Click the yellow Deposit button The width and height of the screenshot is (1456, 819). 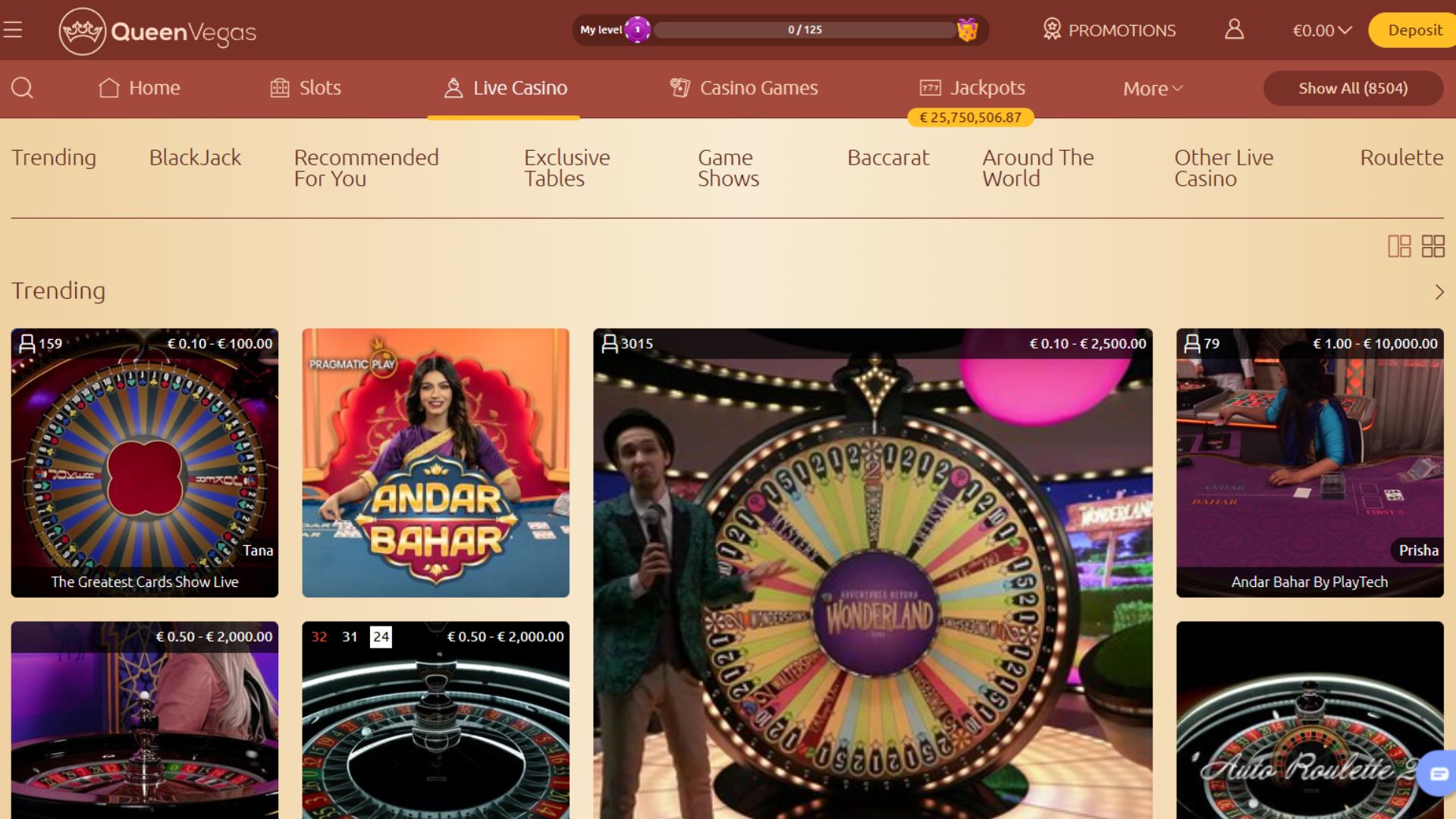click(1413, 30)
